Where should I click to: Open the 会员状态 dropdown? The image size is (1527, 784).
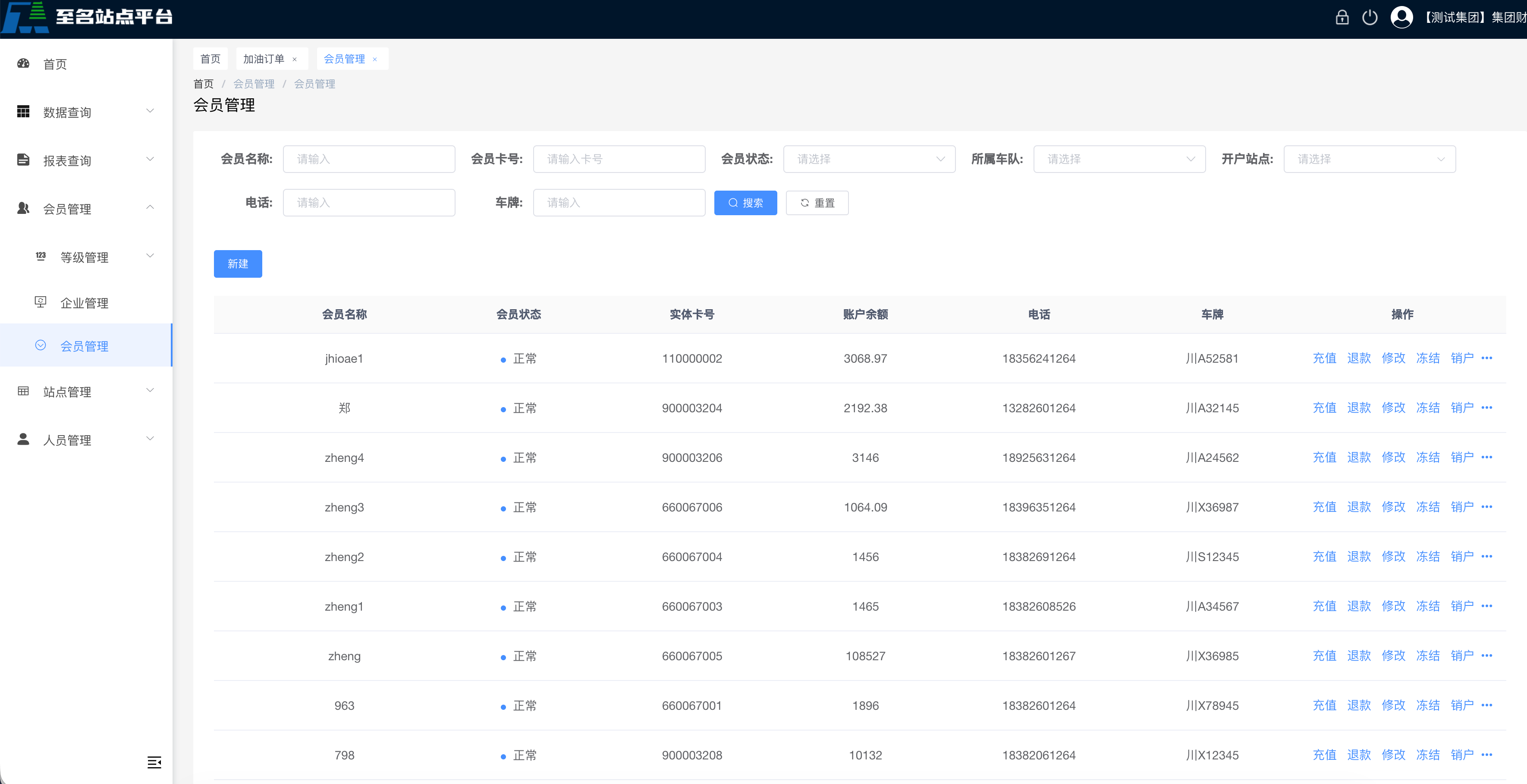[x=869, y=159]
